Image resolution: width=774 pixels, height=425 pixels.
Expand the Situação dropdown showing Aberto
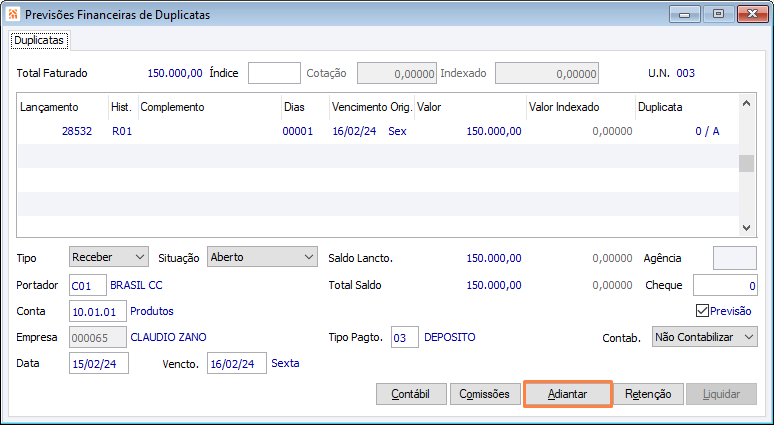[262, 257]
